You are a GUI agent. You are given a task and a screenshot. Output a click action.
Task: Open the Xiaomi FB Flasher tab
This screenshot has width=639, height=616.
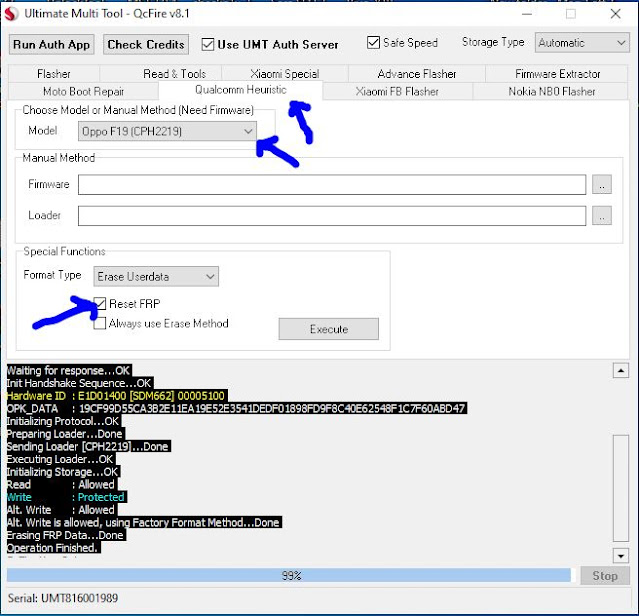tap(397, 91)
